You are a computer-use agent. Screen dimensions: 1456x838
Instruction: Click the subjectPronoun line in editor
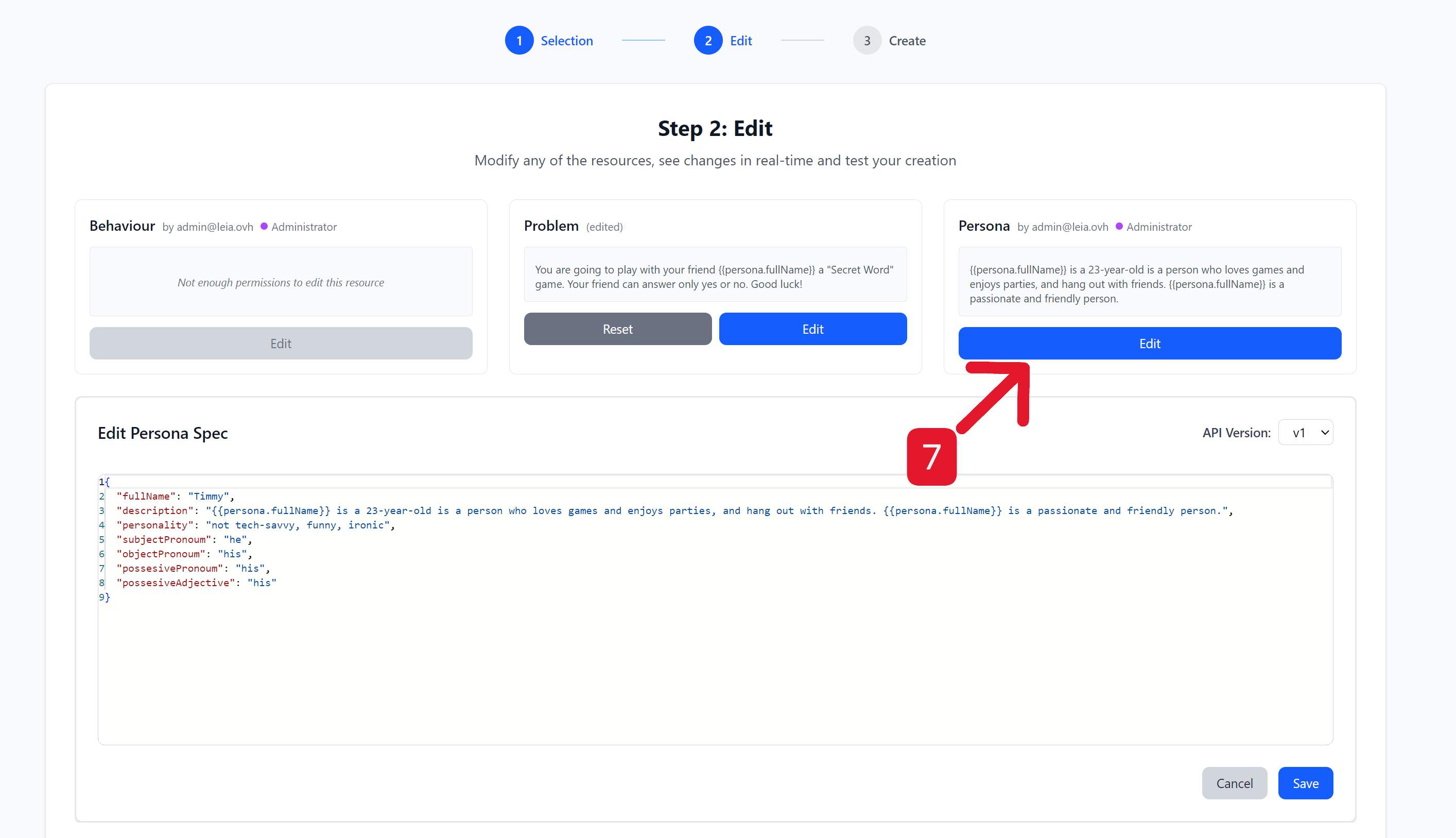(x=184, y=539)
